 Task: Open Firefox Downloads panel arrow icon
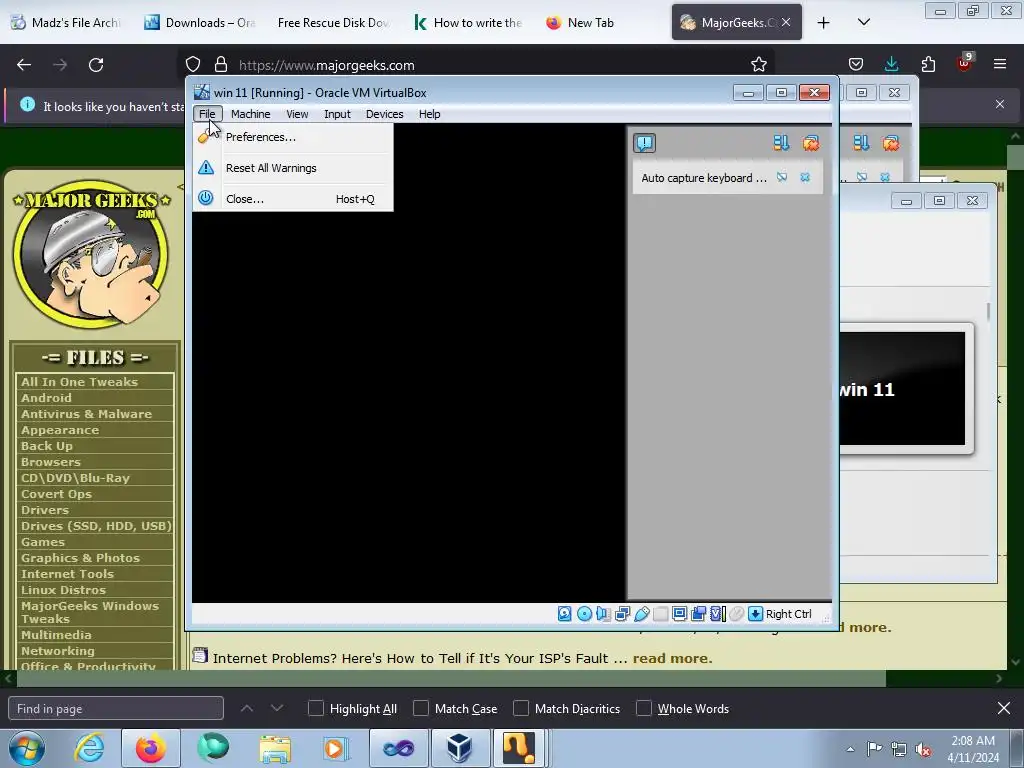click(x=891, y=64)
